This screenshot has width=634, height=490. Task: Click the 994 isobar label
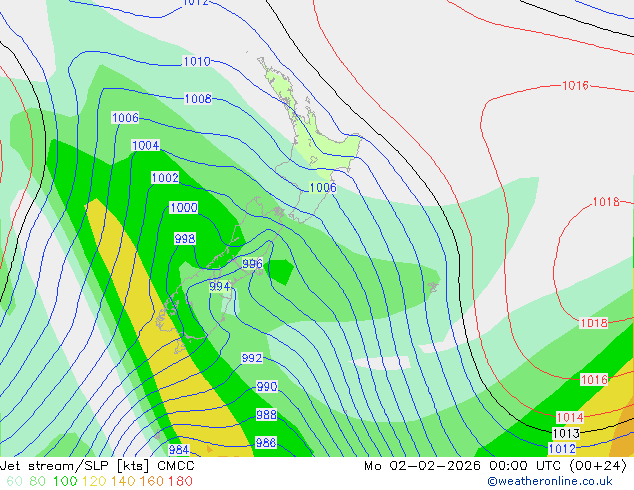[220, 287]
